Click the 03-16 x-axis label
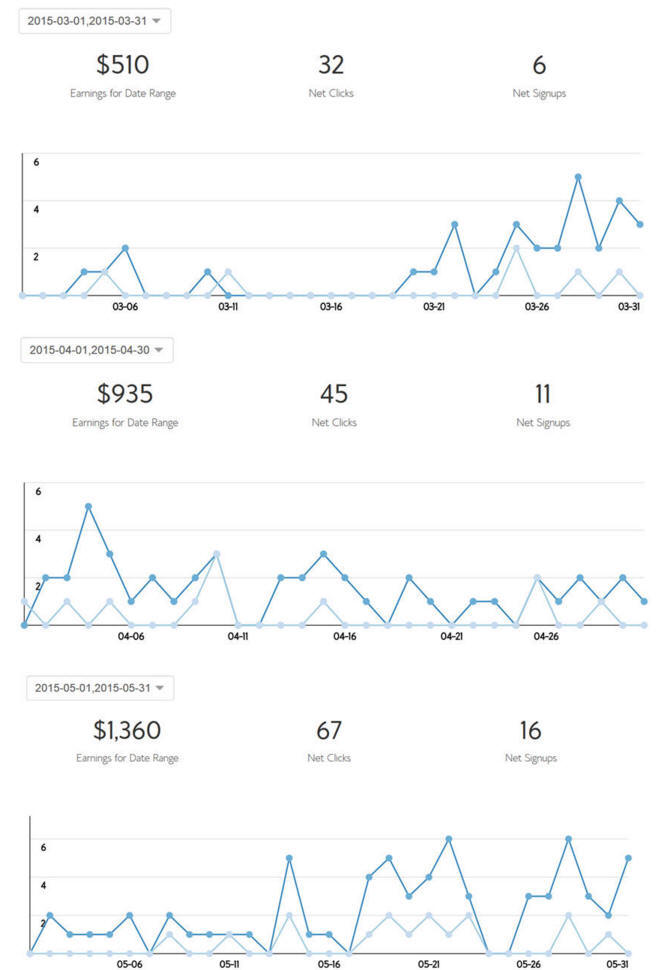Viewport: 663px width, 970px height. coord(331,308)
